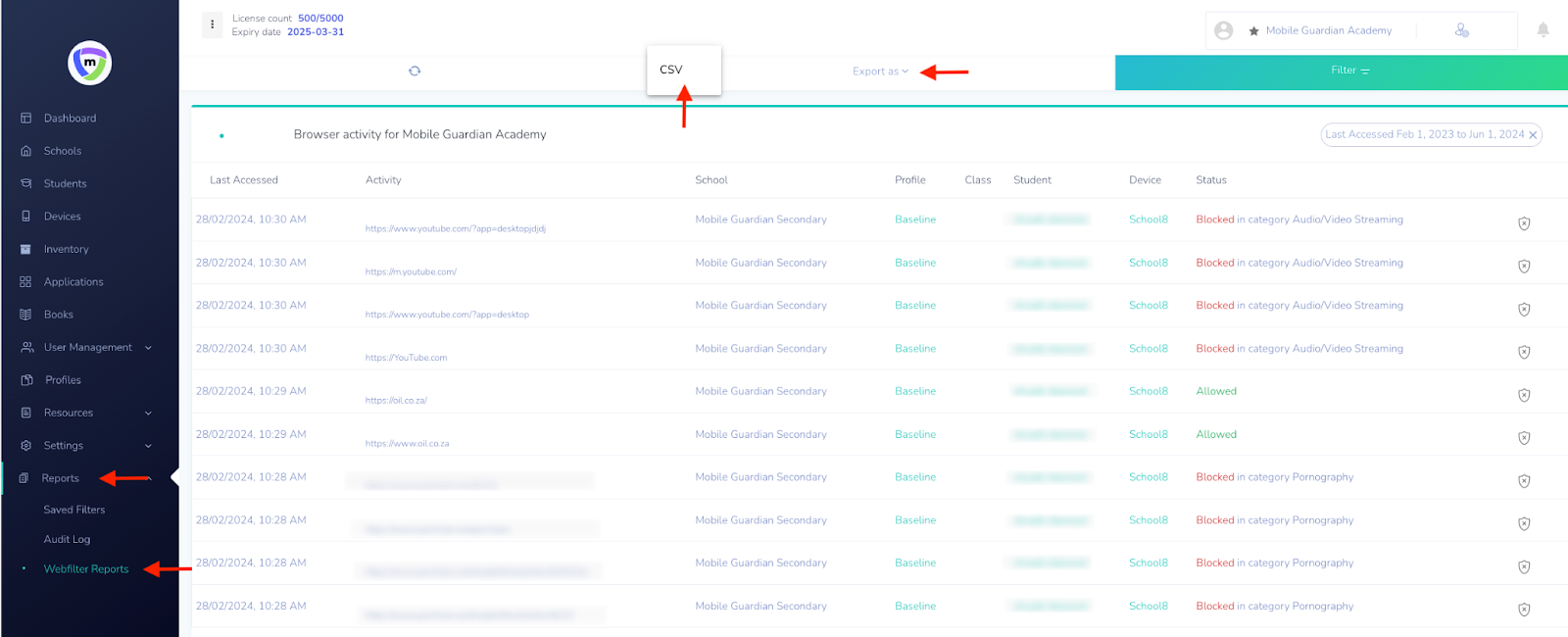The width and height of the screenshot is (1568, 637).
Task: Expand the Settings sidebar section
Action: tap(148, 446)
